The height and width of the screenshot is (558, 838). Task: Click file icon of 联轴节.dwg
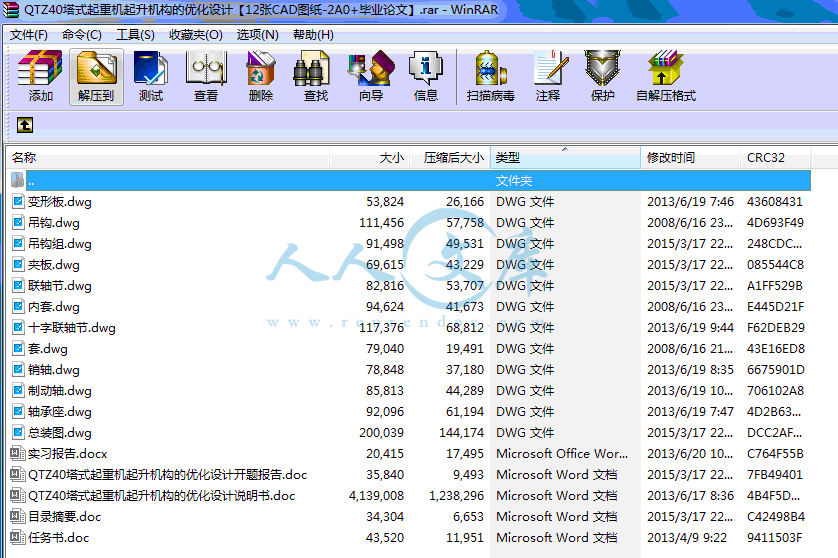pyautogui.click(x=18, y=285)
